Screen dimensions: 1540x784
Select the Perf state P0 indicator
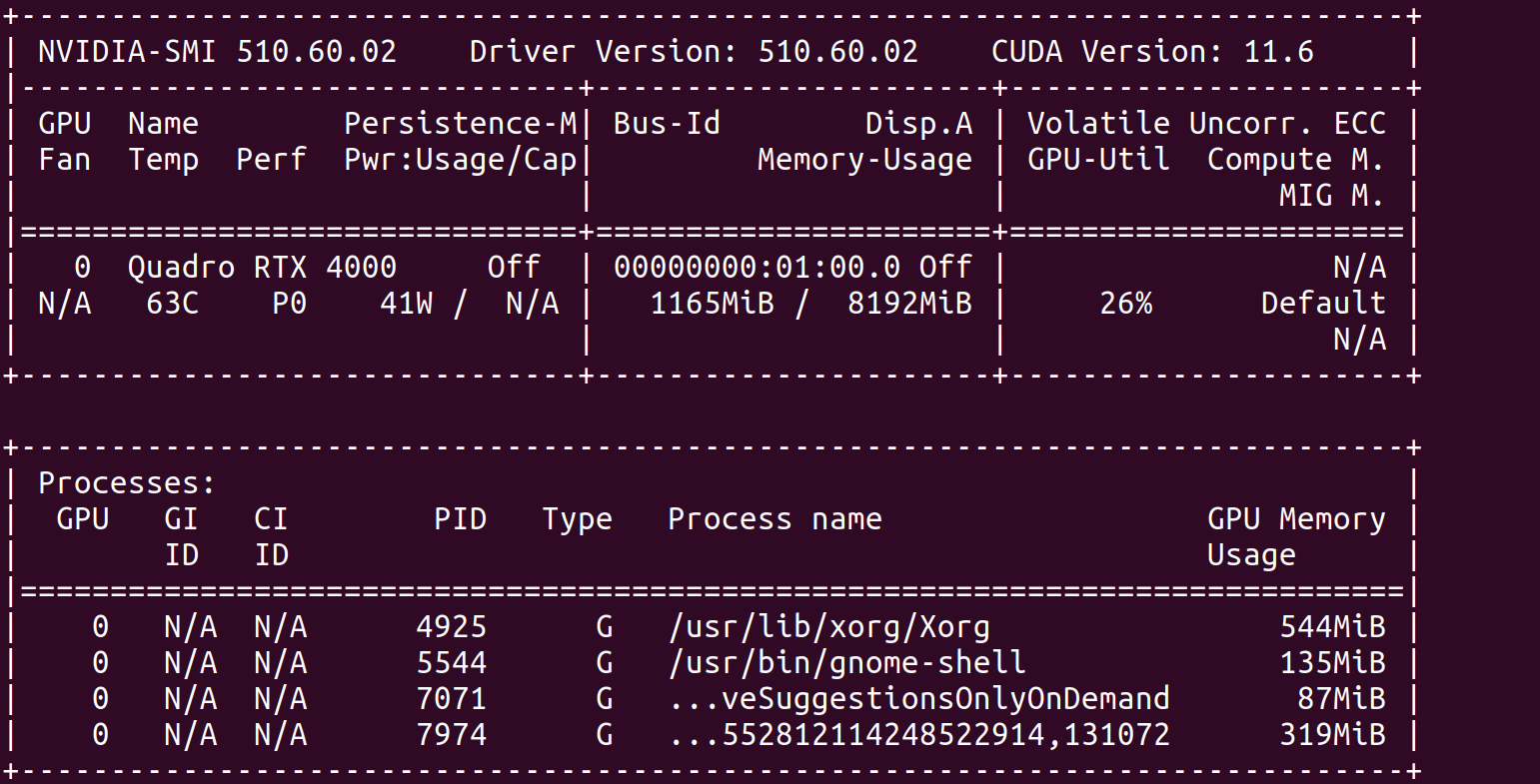point(288,303)
